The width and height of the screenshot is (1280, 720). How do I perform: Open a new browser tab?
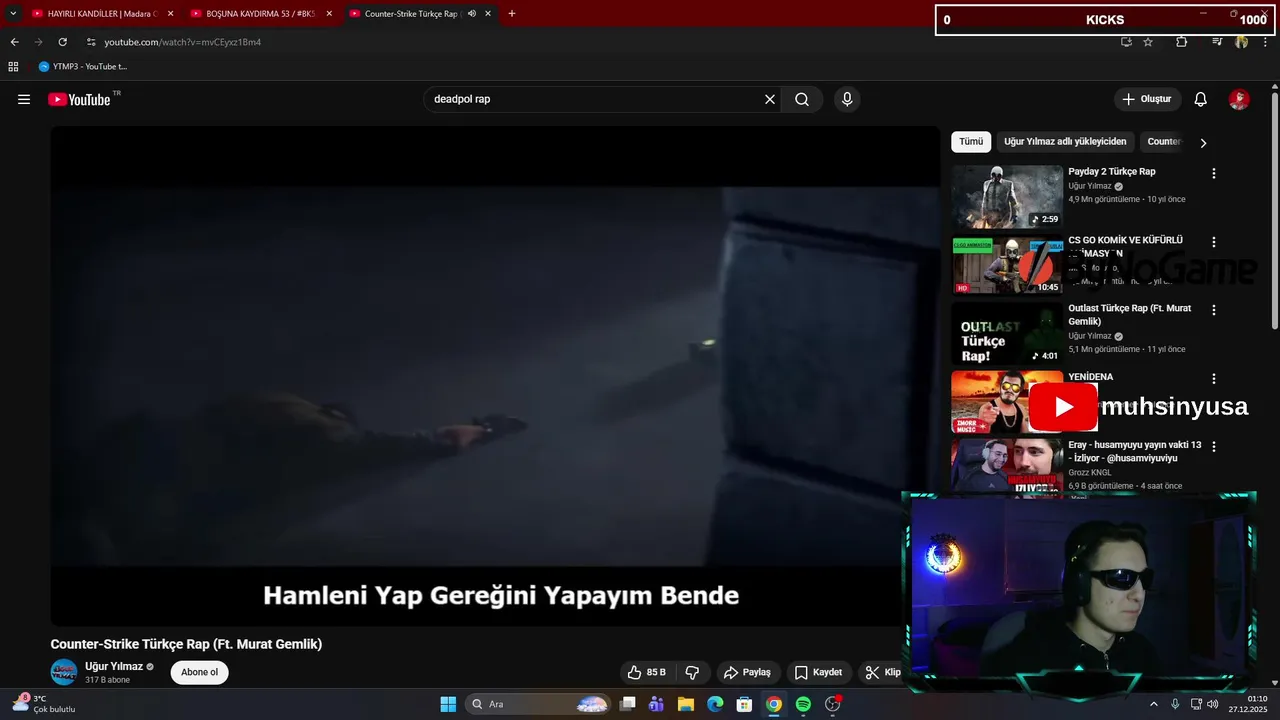pos(512,14)
